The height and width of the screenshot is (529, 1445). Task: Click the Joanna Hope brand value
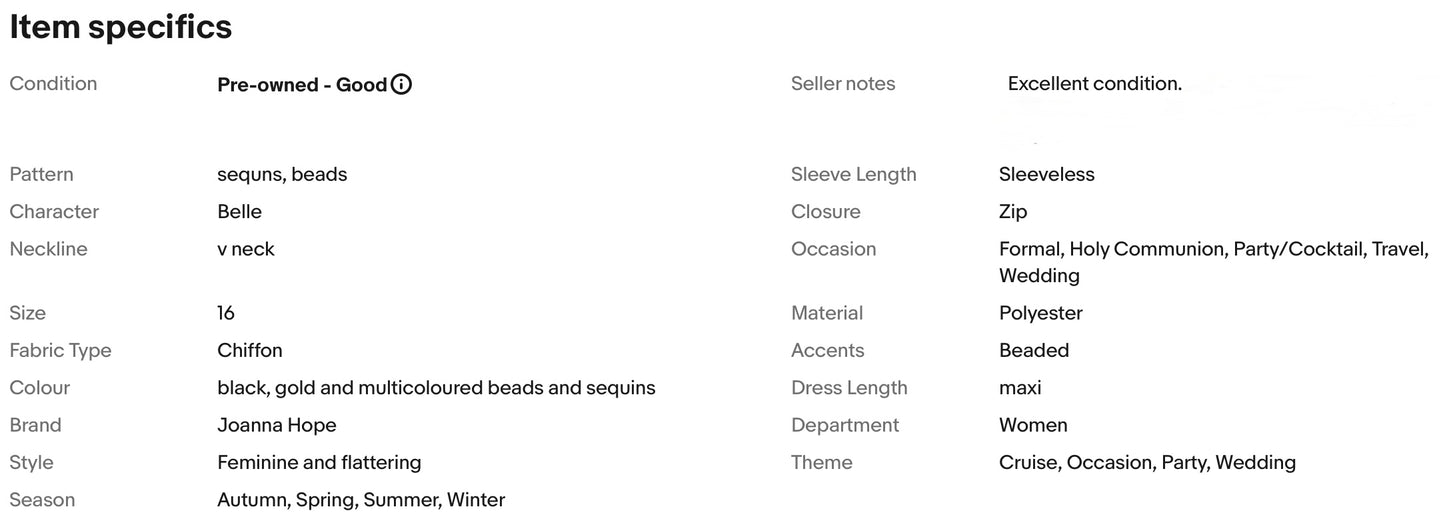277,425
